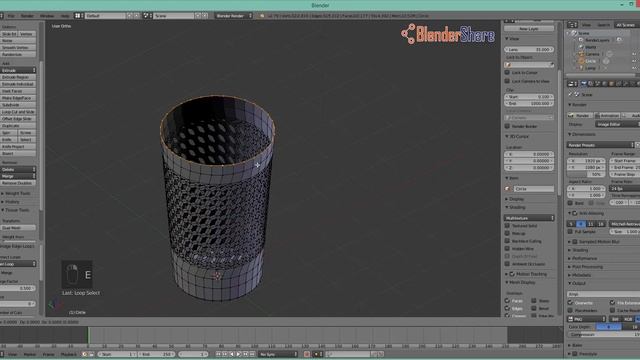This screenshot has width=640, height=360.
Task: Open the Window menu
Action: [47, 16]
